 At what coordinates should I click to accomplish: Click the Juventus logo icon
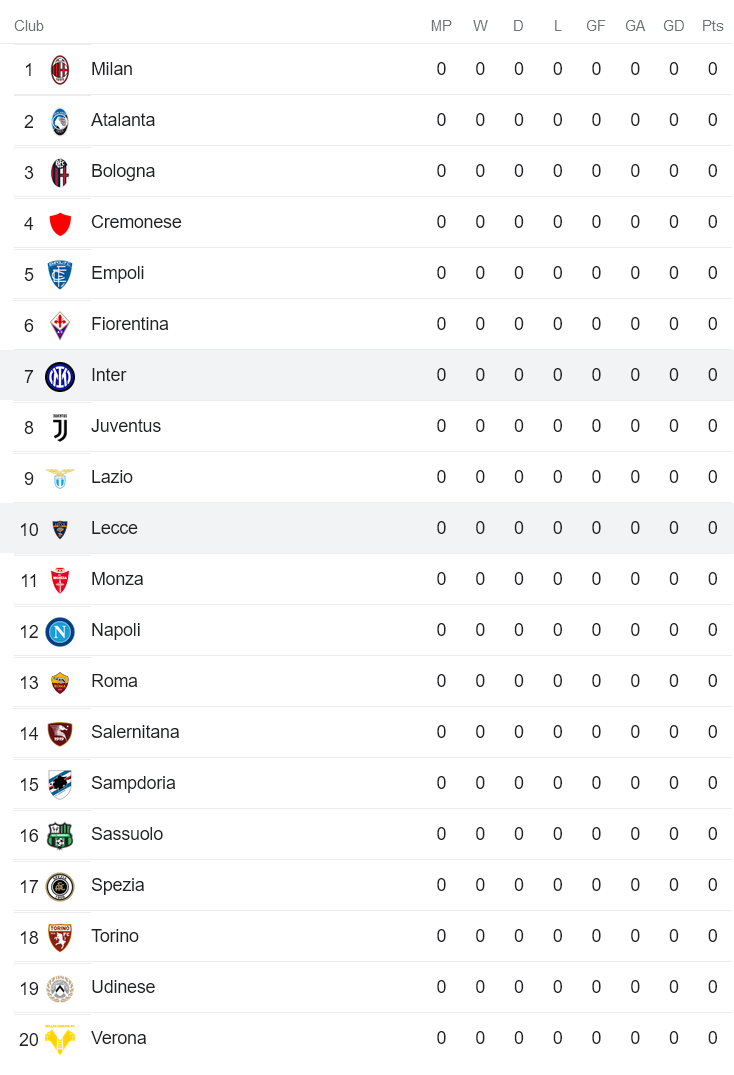click(60, 427)
